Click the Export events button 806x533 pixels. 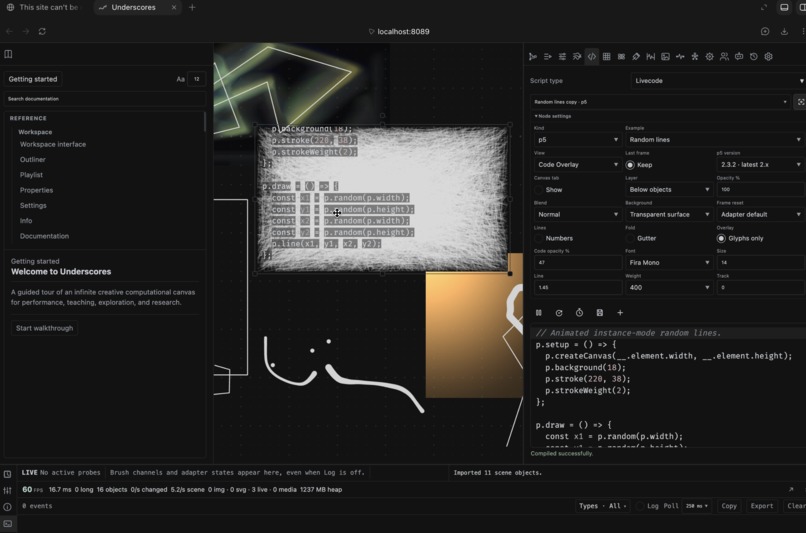761,506
